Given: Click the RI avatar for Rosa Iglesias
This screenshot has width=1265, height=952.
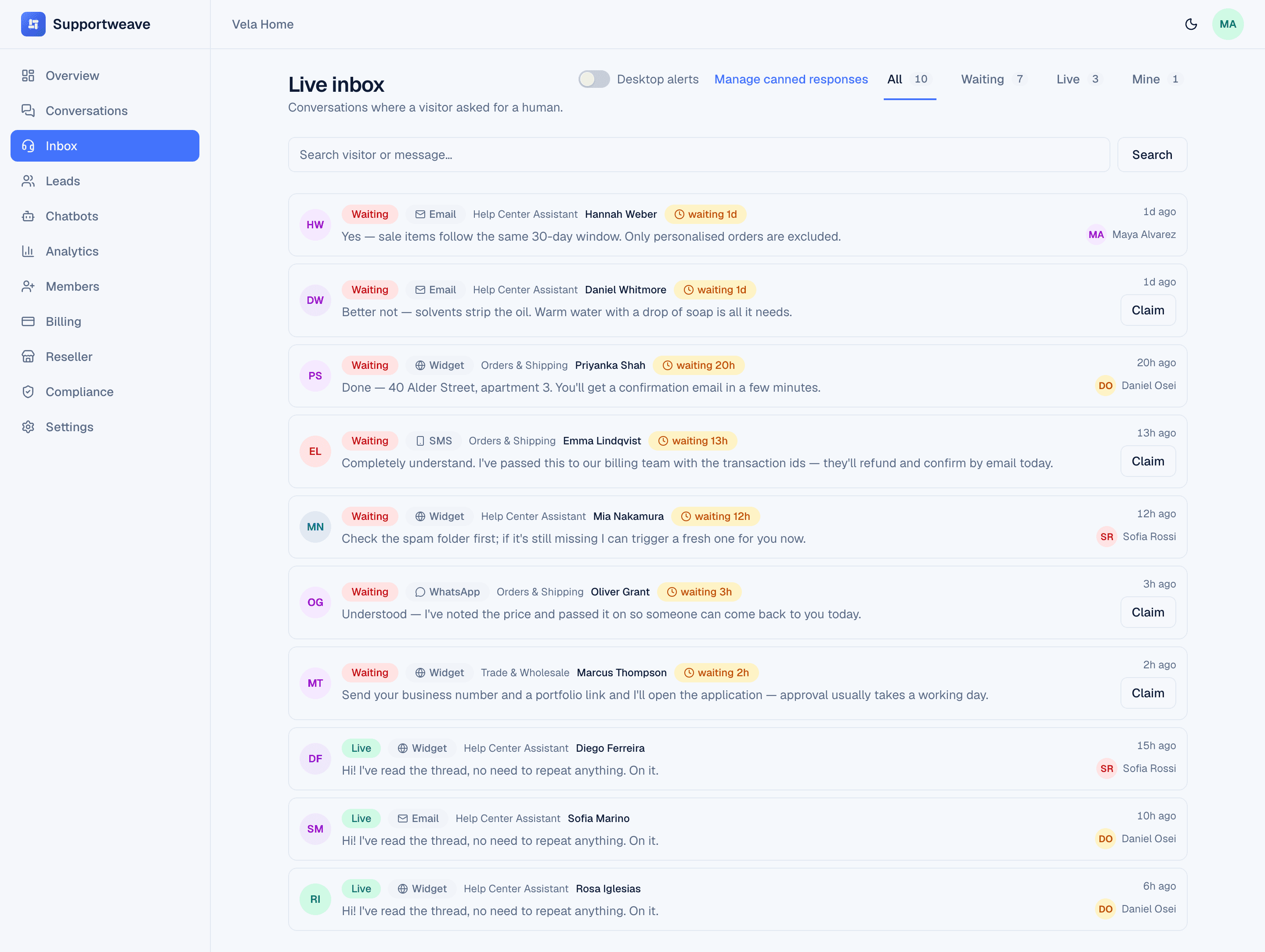Looking at the screenshot, I should tap(315, 899).
